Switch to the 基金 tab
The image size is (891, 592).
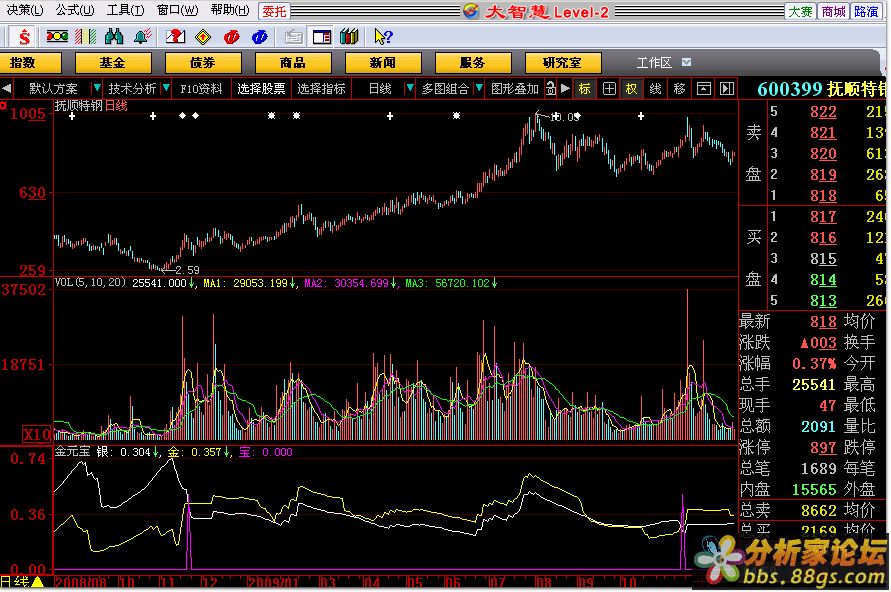point(113,62)
